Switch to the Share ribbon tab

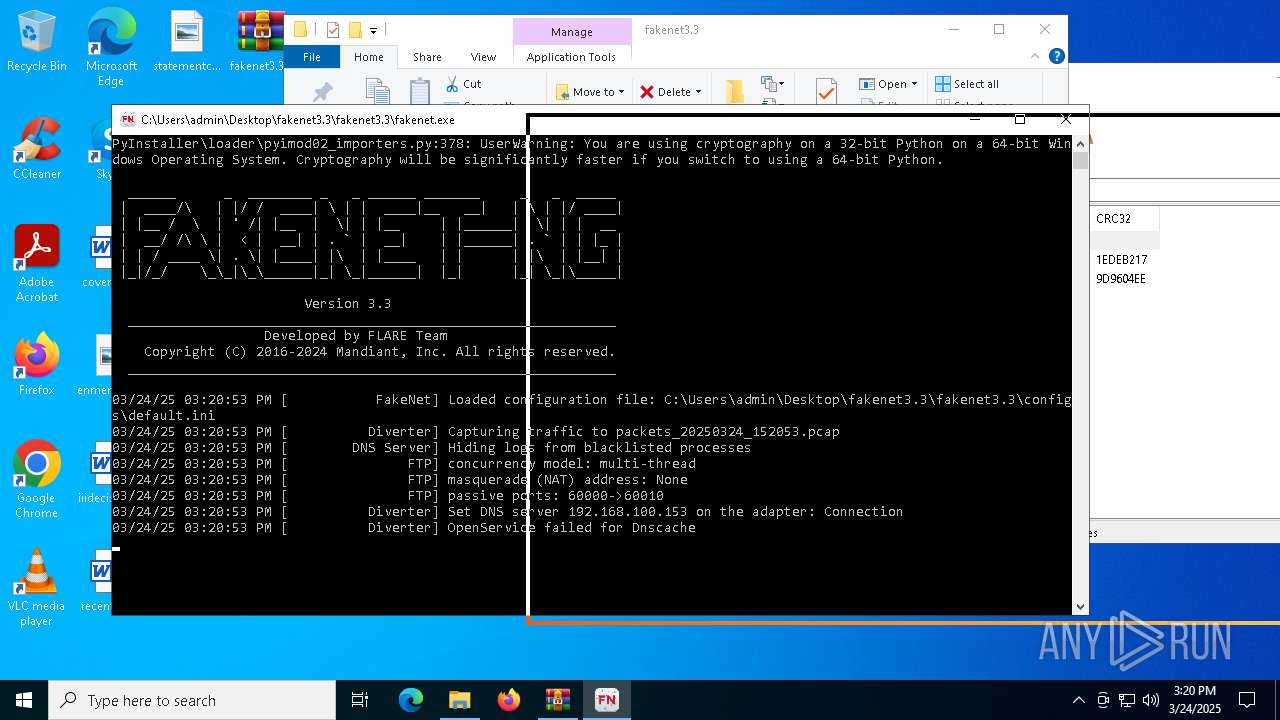pos(427,57)
